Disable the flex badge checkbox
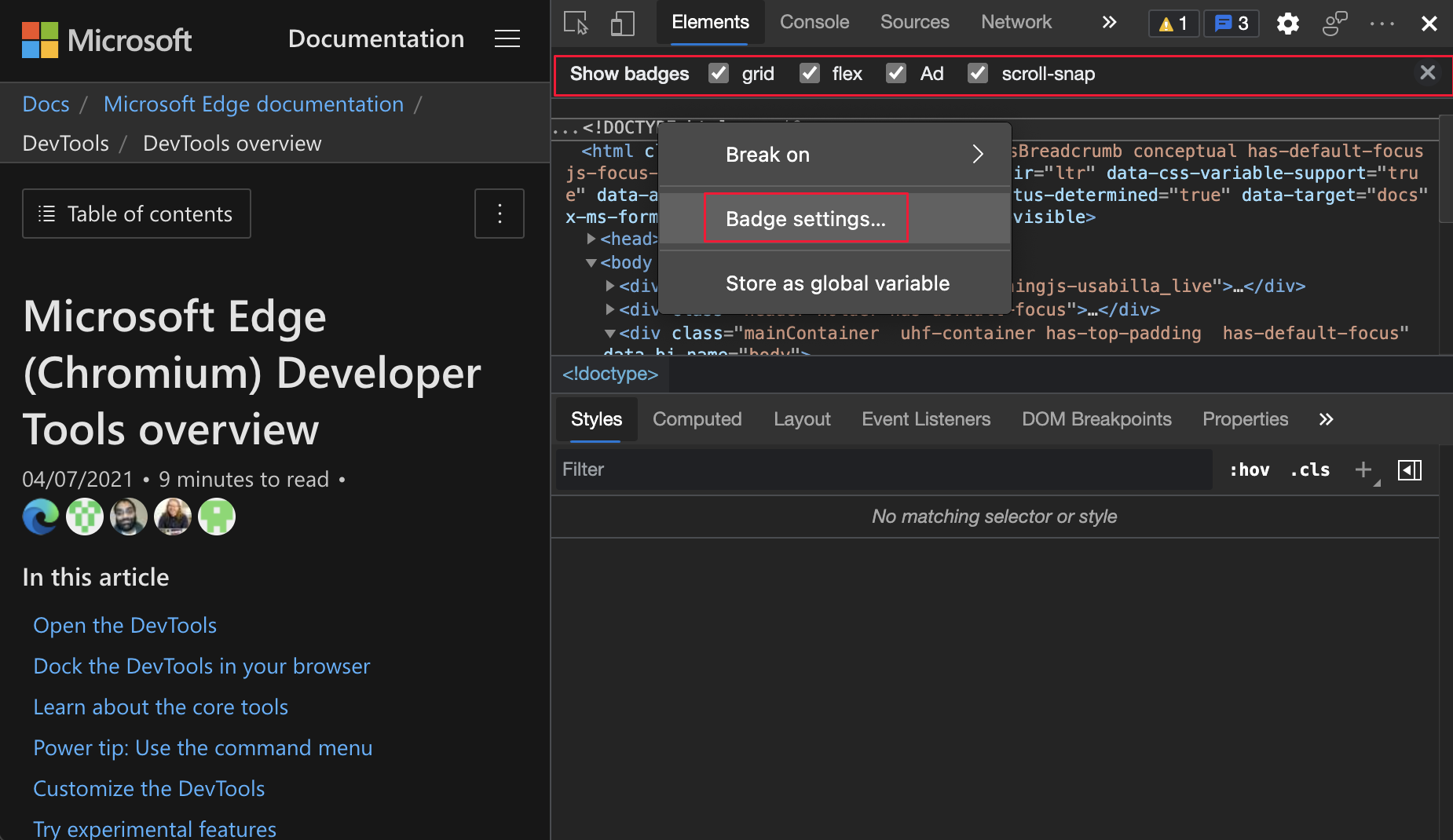Image resolution: width=1453 pixels, height=840 pixels. (809, 73)
